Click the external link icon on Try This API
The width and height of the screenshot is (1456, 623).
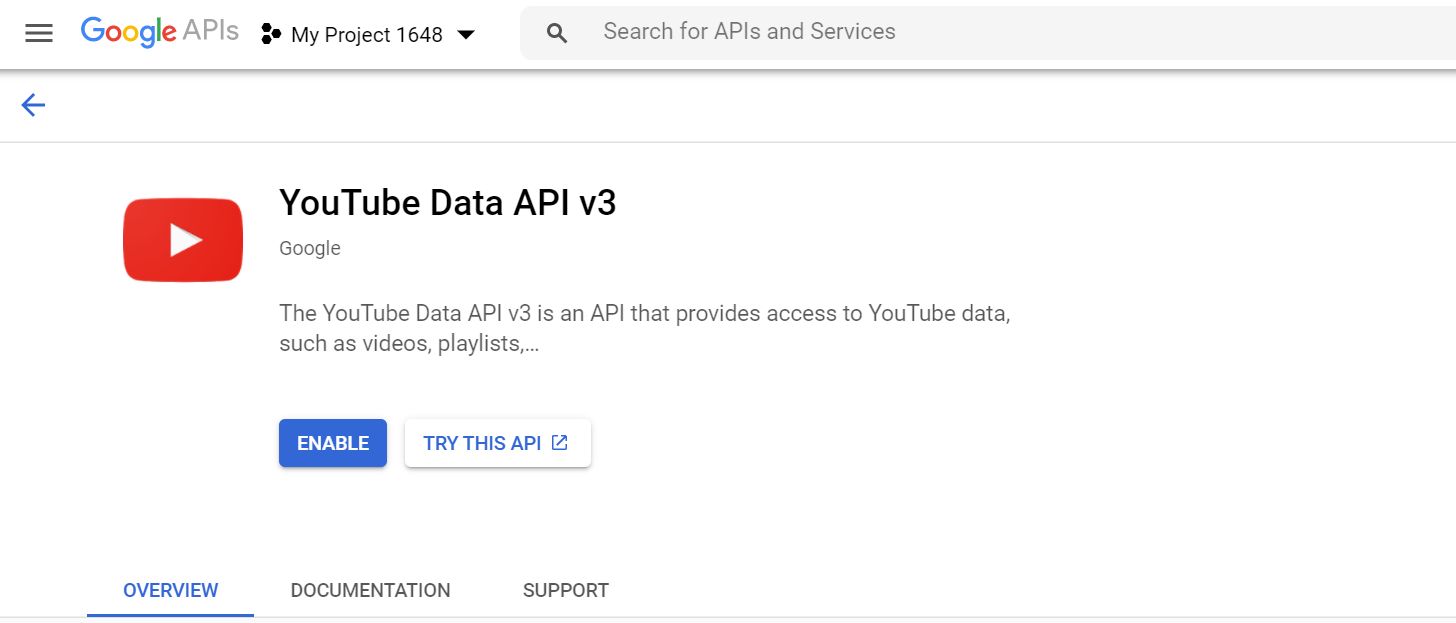click(x=560, y=442)
